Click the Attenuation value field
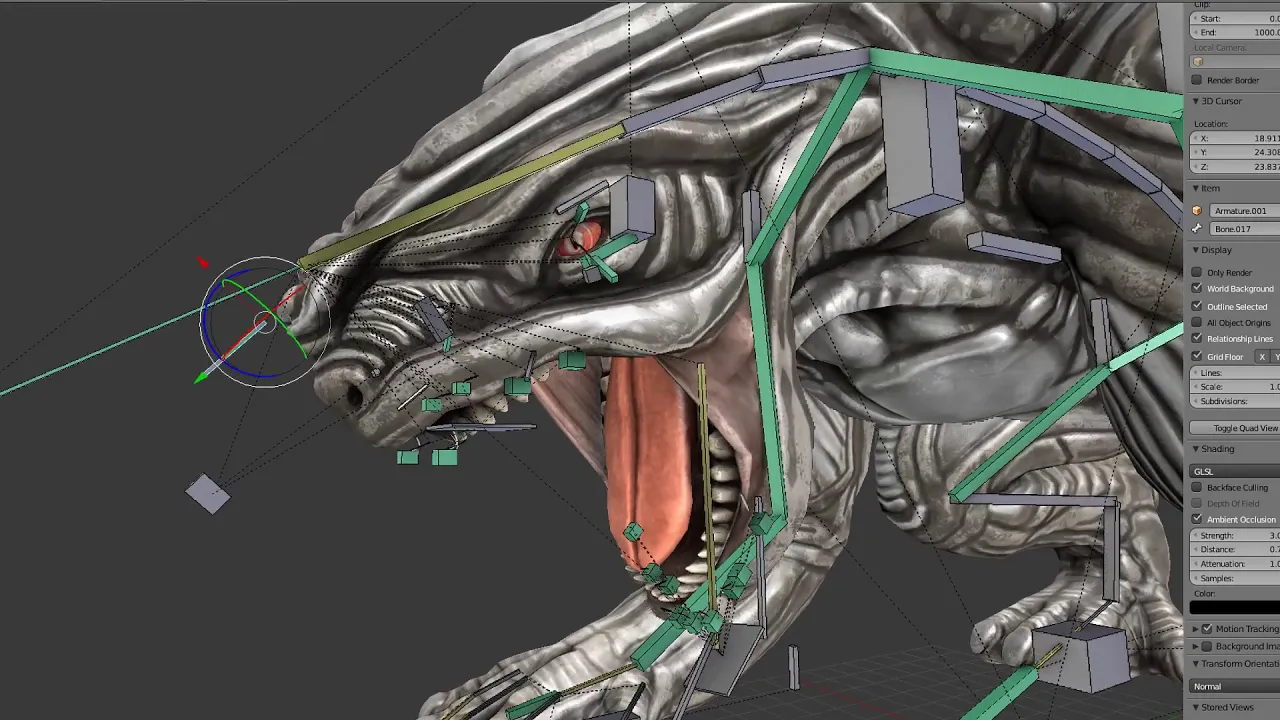The width and height of the screenshot is (1280, 720). 1235,564
